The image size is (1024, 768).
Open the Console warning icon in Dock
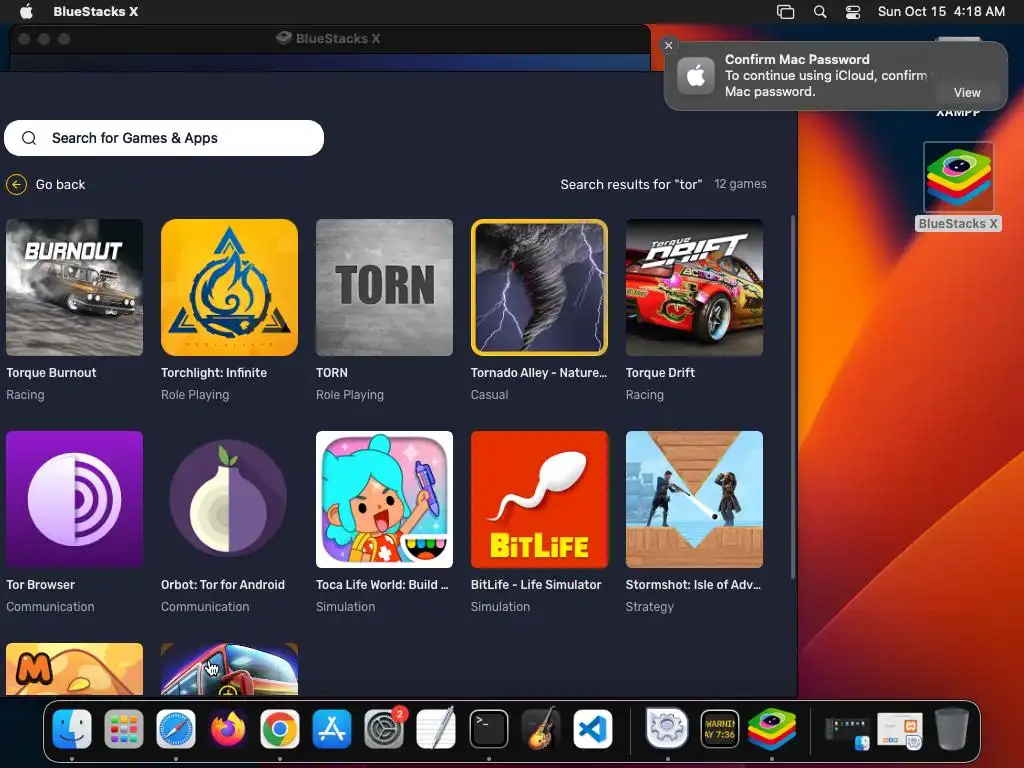(x=720, y=729)
